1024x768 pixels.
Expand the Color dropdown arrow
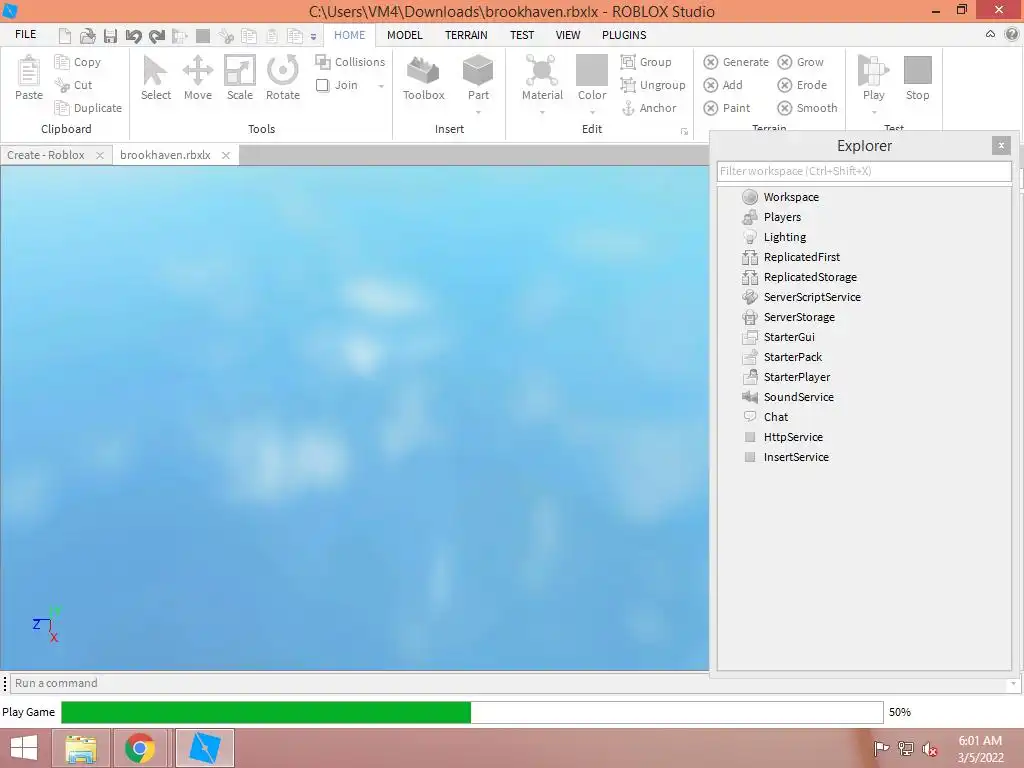[592, 112]
